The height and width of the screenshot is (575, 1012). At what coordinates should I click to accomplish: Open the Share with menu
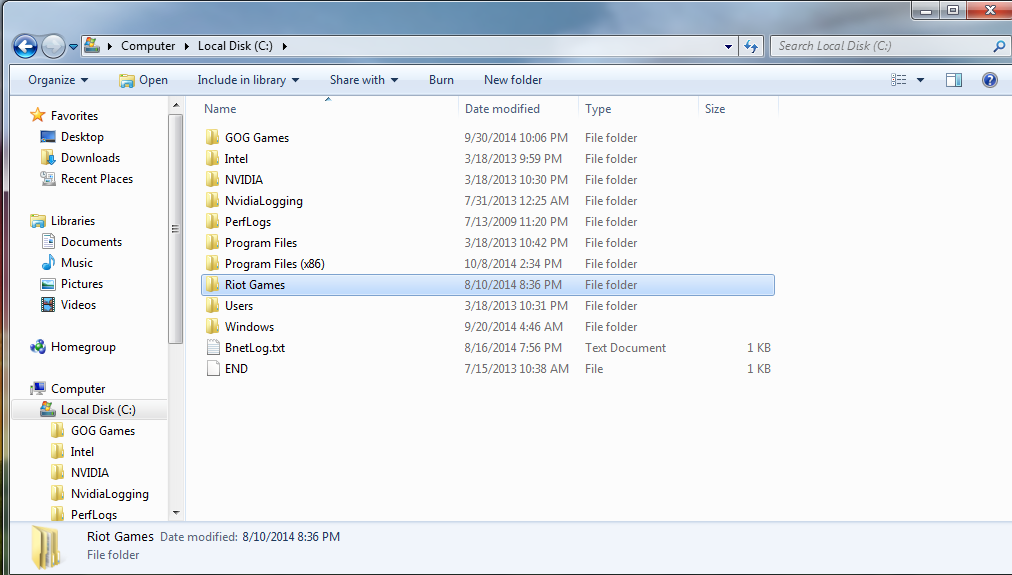click(364, 80)
